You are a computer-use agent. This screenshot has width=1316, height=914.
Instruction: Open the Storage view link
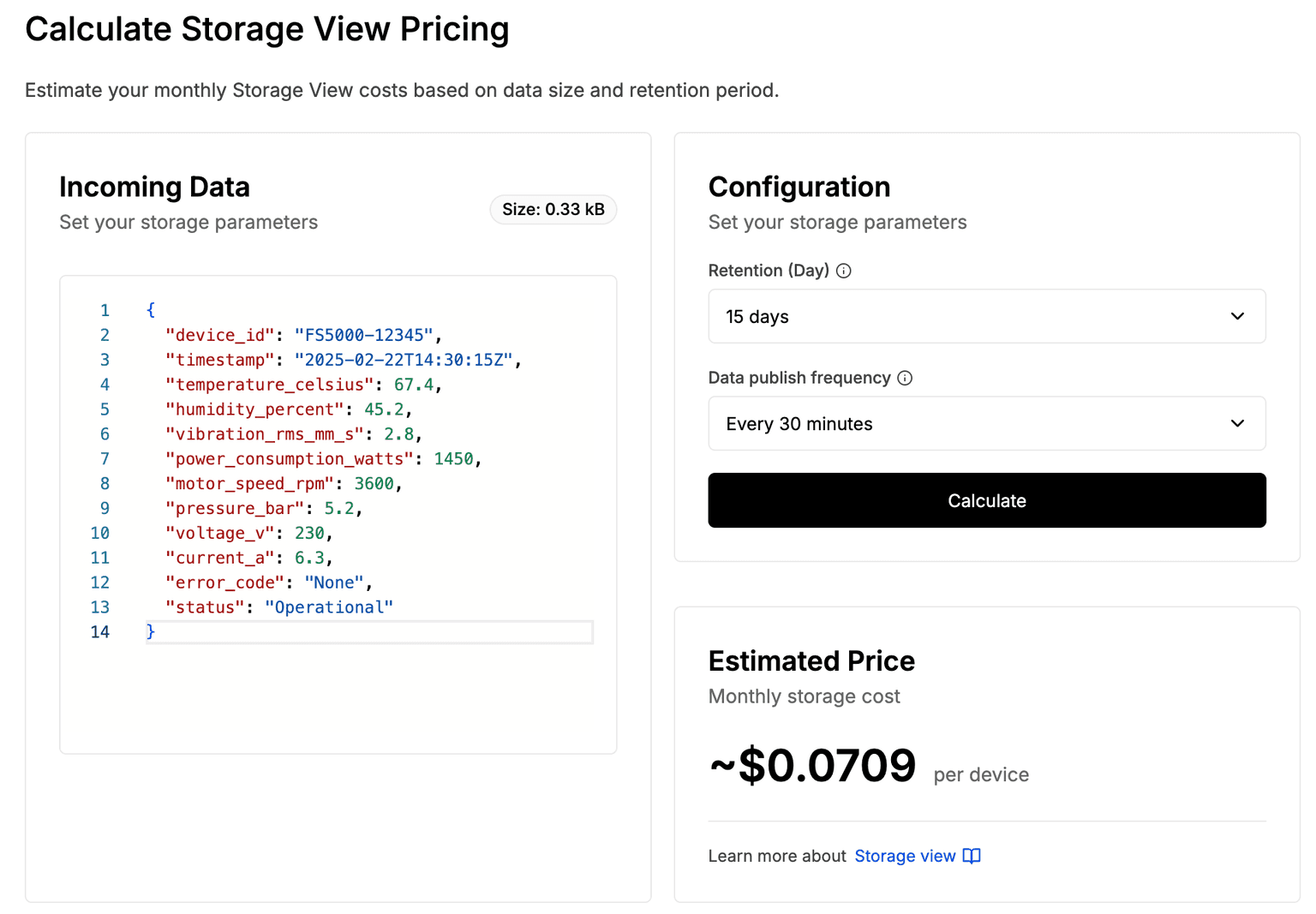[905, 856]
